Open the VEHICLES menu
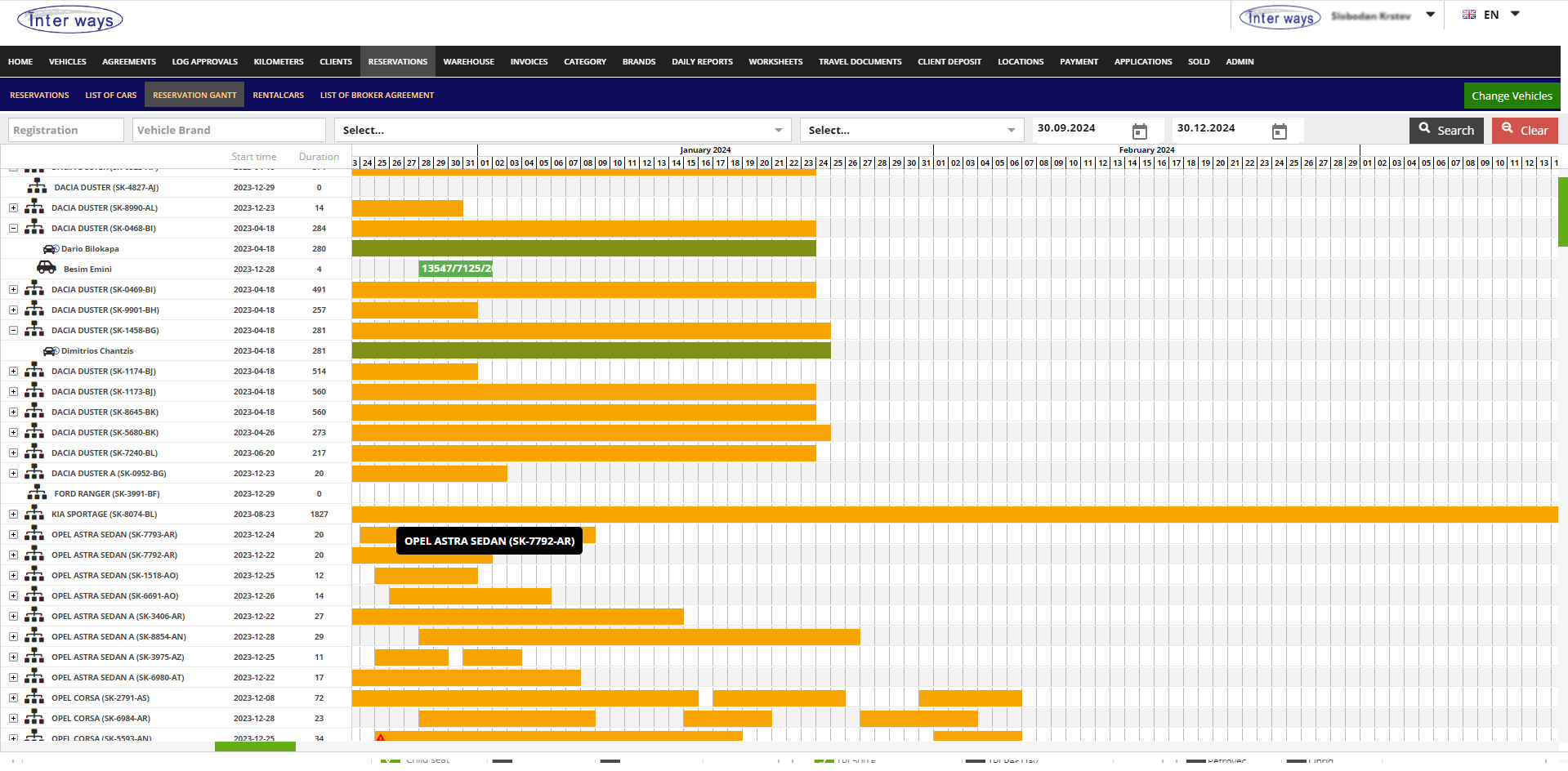1568x771 pixels. click(x=67, y=61)
